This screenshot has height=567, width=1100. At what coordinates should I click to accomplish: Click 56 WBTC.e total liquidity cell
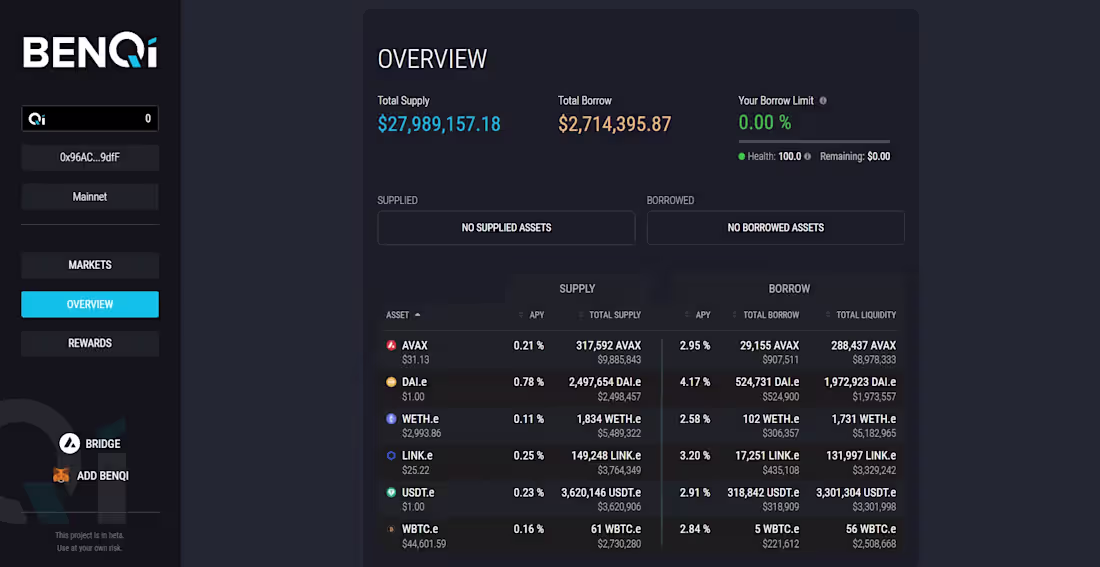870,529
